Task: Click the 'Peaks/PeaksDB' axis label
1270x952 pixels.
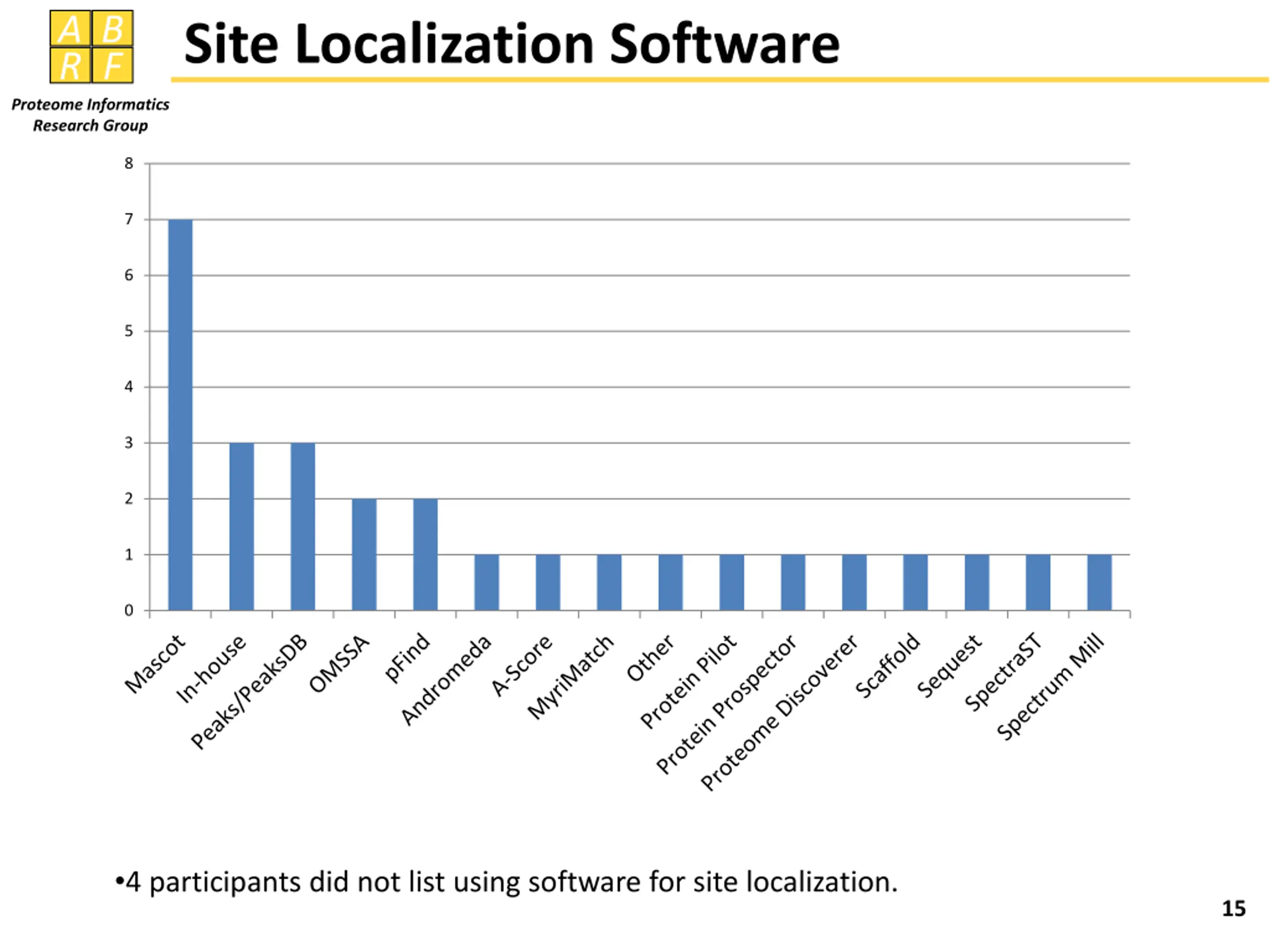Action: tap(249, 692)
